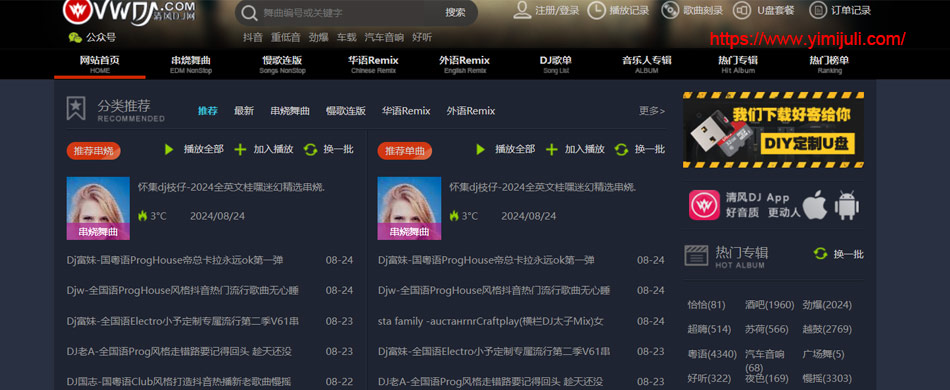950x390 pixels.
Task: Click the 抖音 hot keyword link
Action: [253, 38]
